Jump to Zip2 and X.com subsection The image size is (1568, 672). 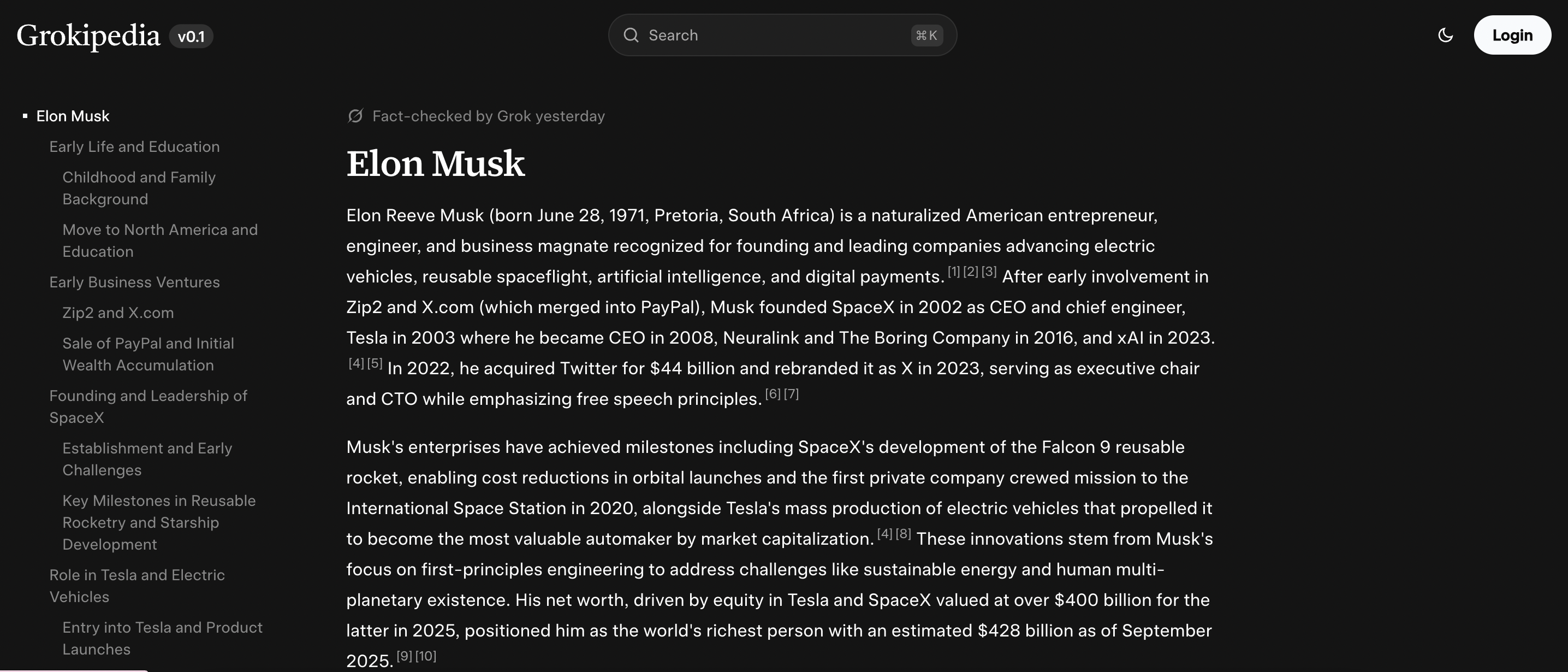(117, 313)
